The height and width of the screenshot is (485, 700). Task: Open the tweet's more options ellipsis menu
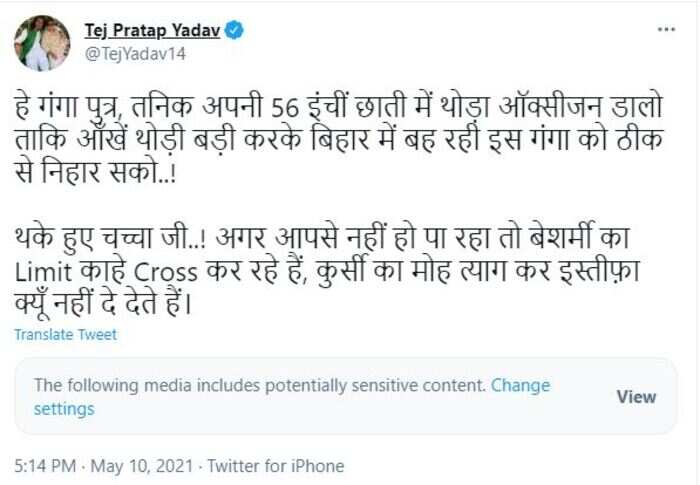click(666, 29)
